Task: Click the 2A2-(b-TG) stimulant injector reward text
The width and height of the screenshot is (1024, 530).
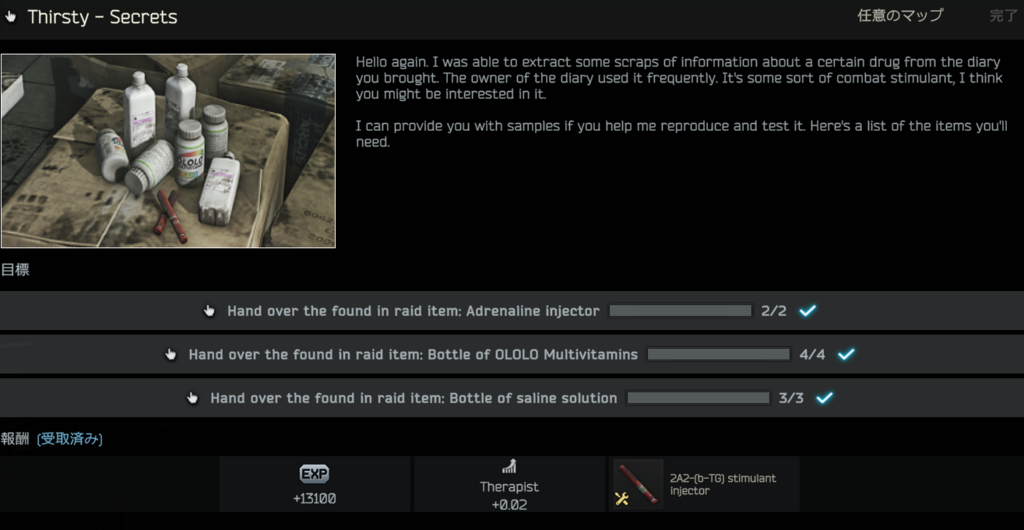Action: [723, 484]
